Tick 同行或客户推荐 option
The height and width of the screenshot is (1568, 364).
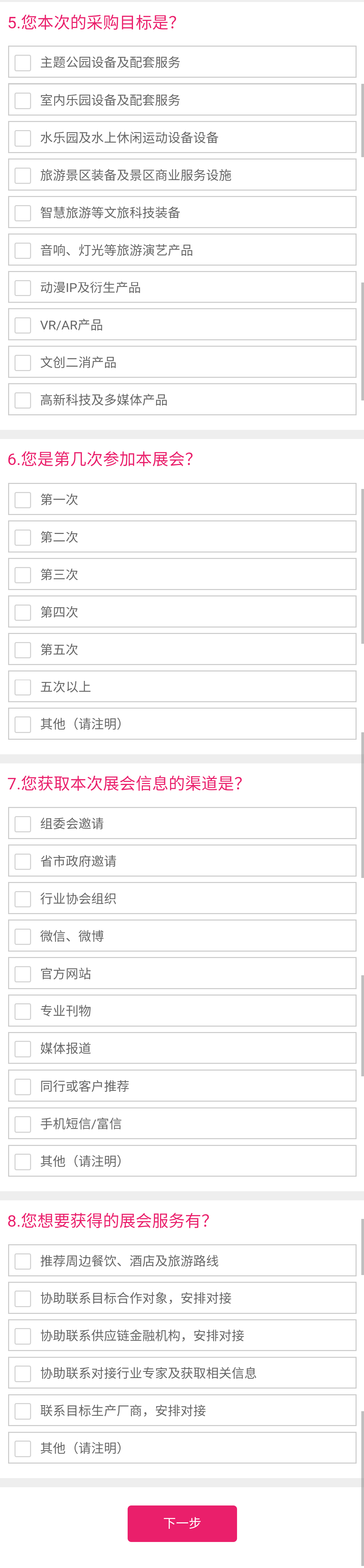pyautogui.click(x=182, y=1086)
